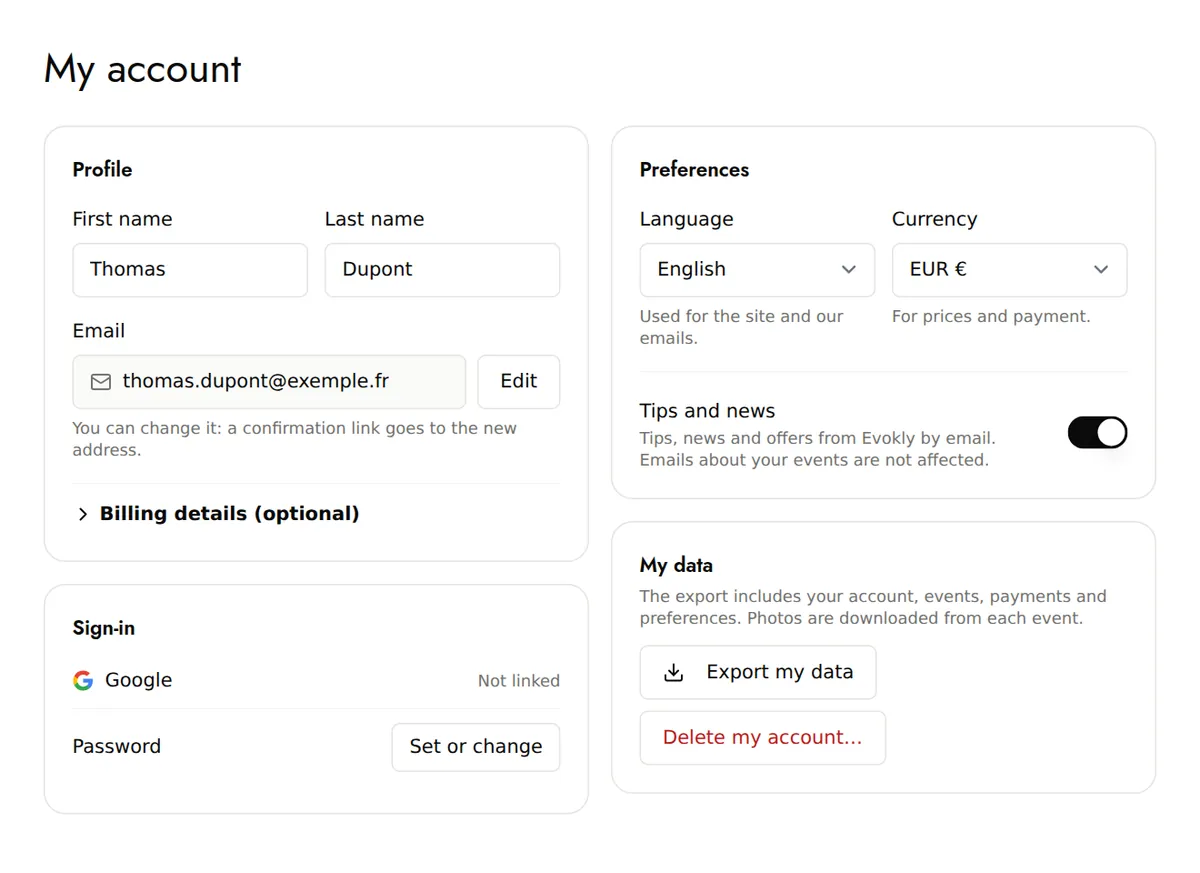Image resolution: width=1200 pixels, height=873 pixels.
Task: Click the Last name label
Action: [374, 220]
